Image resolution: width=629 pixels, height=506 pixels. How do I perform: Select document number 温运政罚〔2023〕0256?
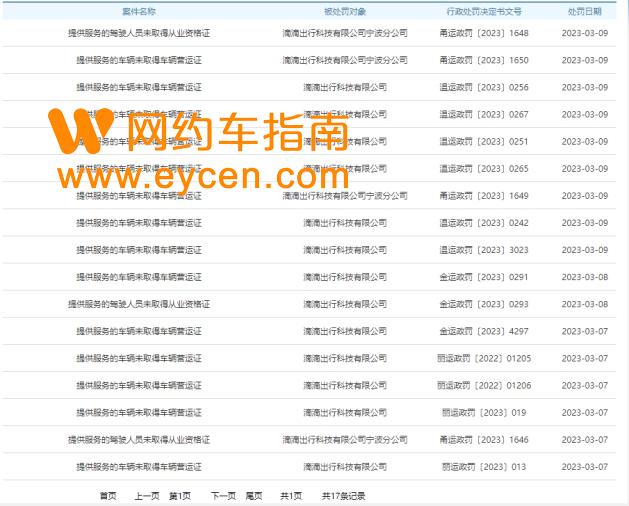[484, 87]
